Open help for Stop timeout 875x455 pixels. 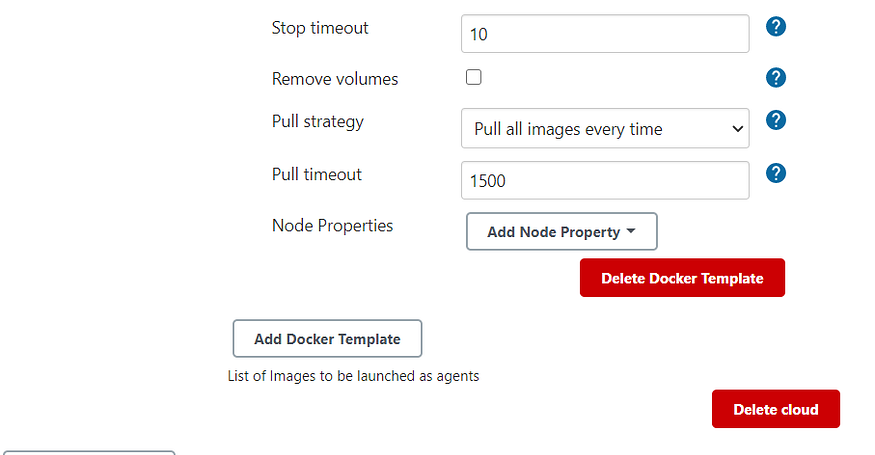pos(776,26)
